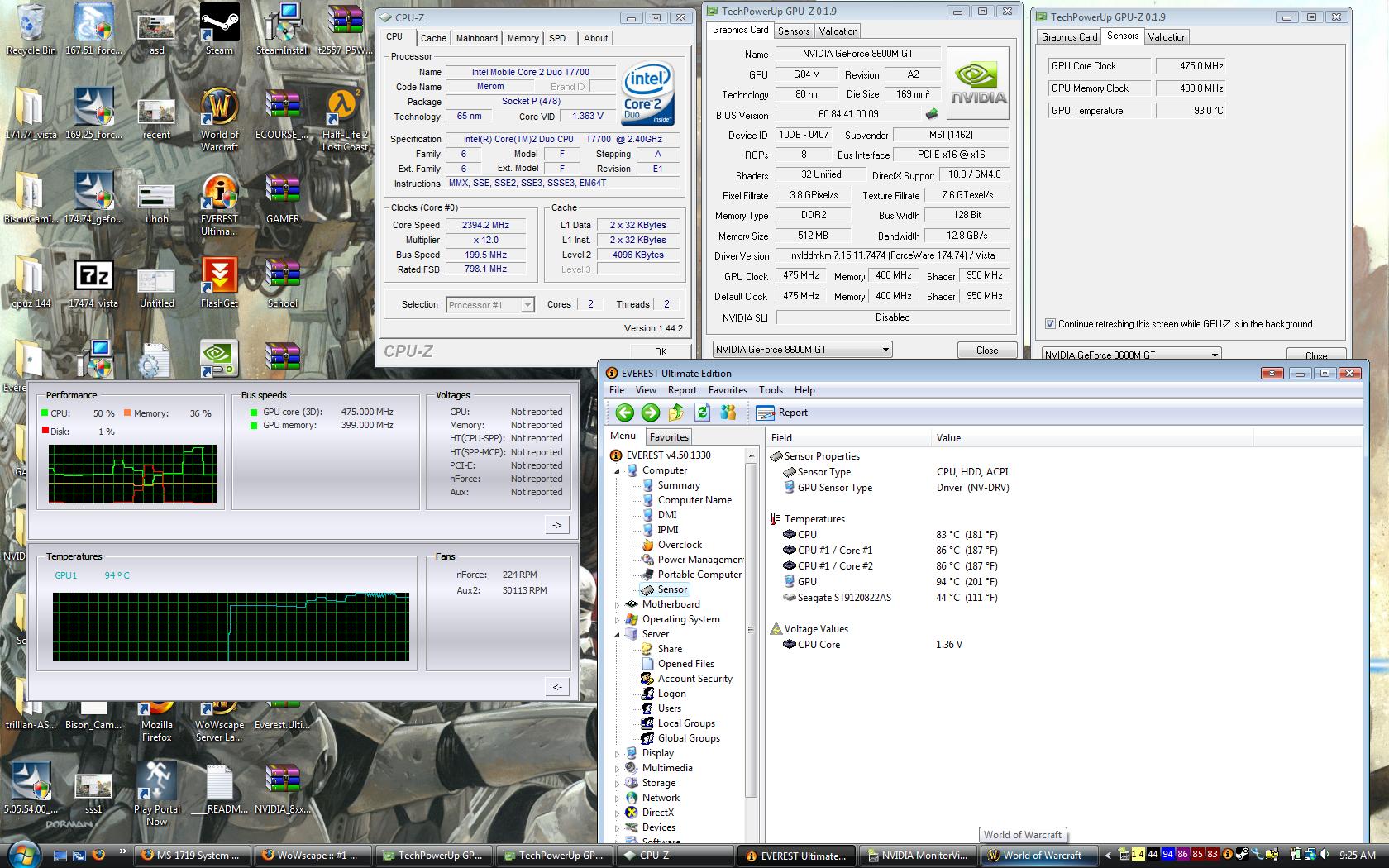Viewport: 1389px width, 868px height.
Task: Click the EVEREST tree vertical scrollbar
Action: click(x=751, y=645)
